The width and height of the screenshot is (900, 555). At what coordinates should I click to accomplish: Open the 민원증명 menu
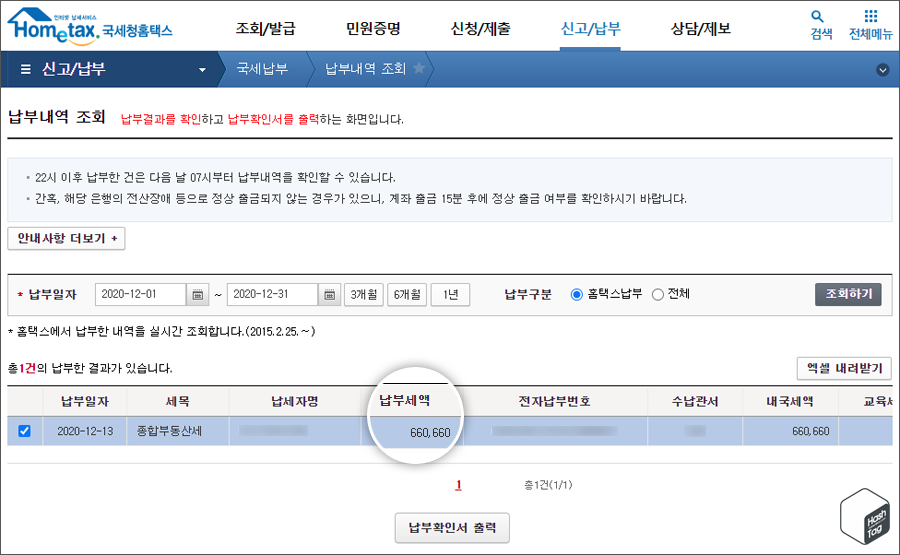click(373, 28)
